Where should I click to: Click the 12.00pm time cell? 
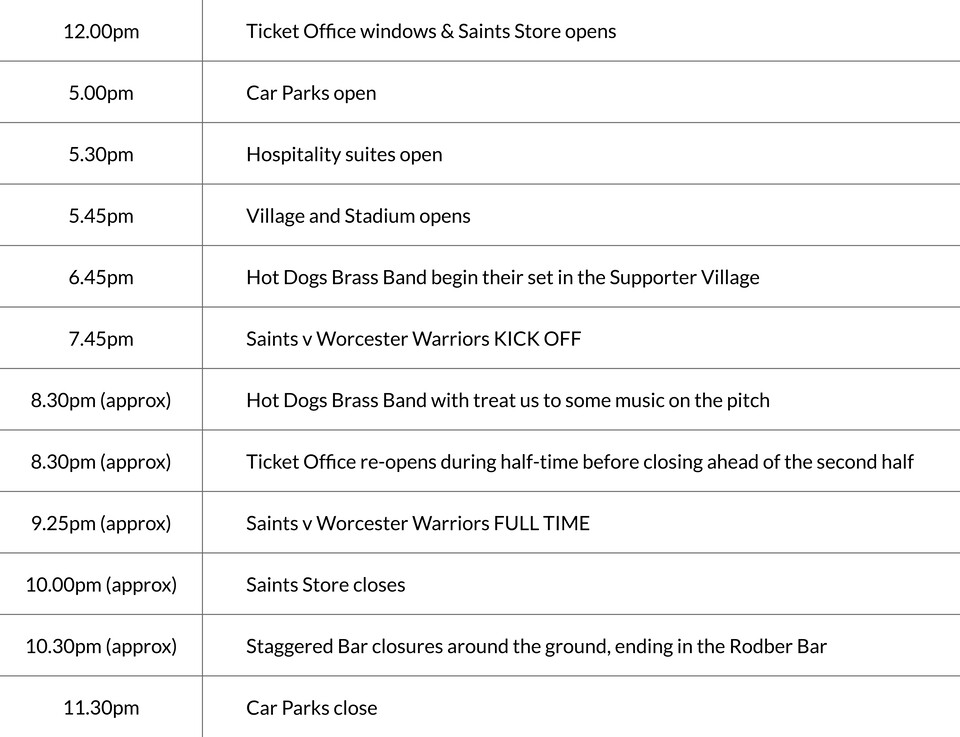(101, 31)
